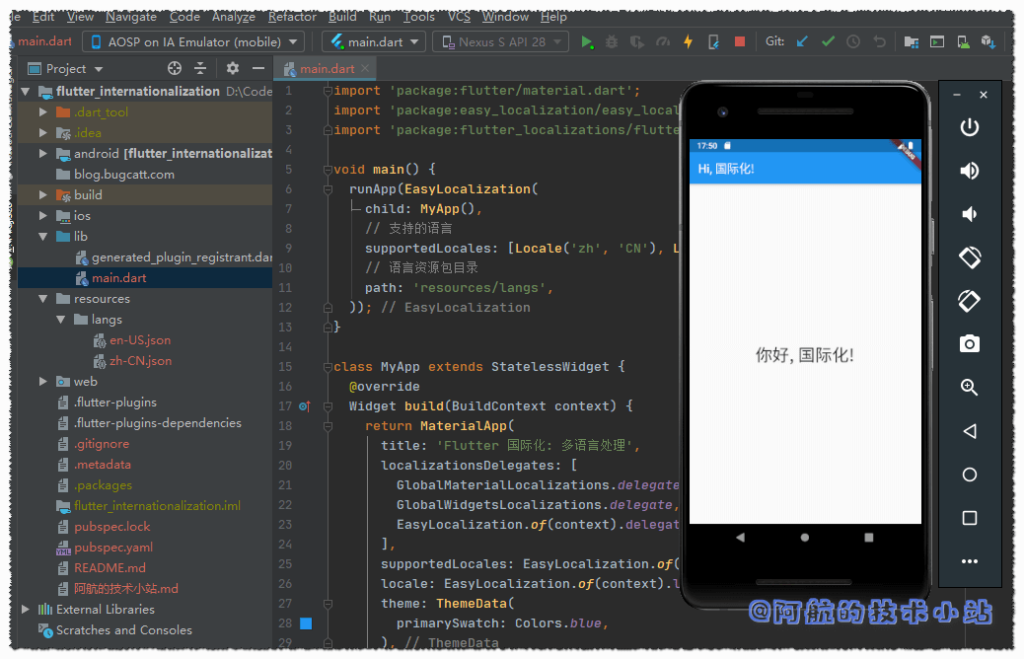Expand the web folder in the project tree
The width and height of the screenshot is (1024, 659).
click(42, 381)
